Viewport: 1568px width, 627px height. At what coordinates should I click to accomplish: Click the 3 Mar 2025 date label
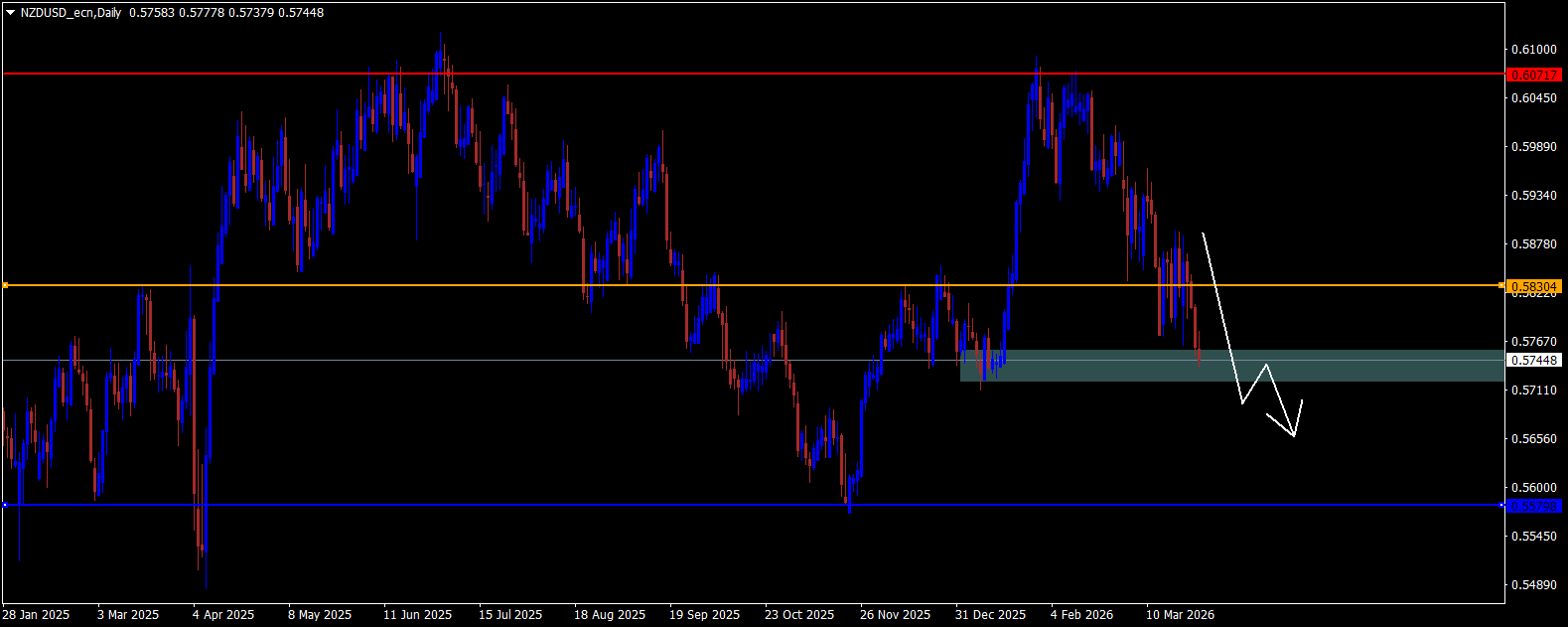[128, 615]
